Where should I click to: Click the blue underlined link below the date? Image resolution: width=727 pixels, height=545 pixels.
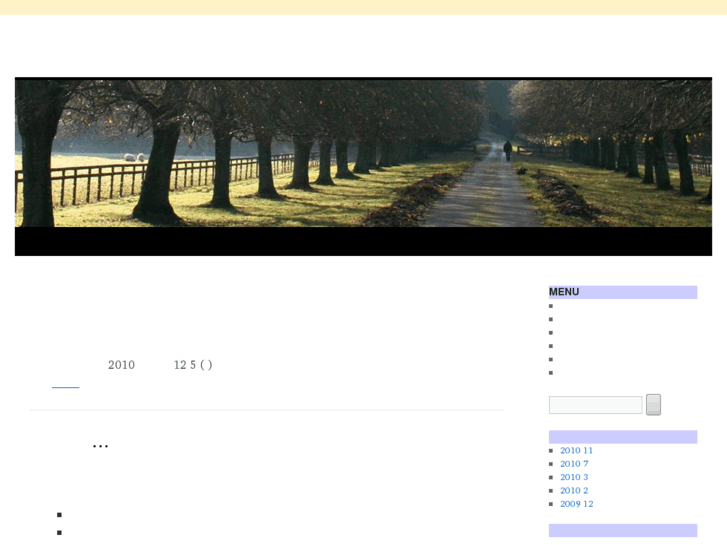[65, 387]
